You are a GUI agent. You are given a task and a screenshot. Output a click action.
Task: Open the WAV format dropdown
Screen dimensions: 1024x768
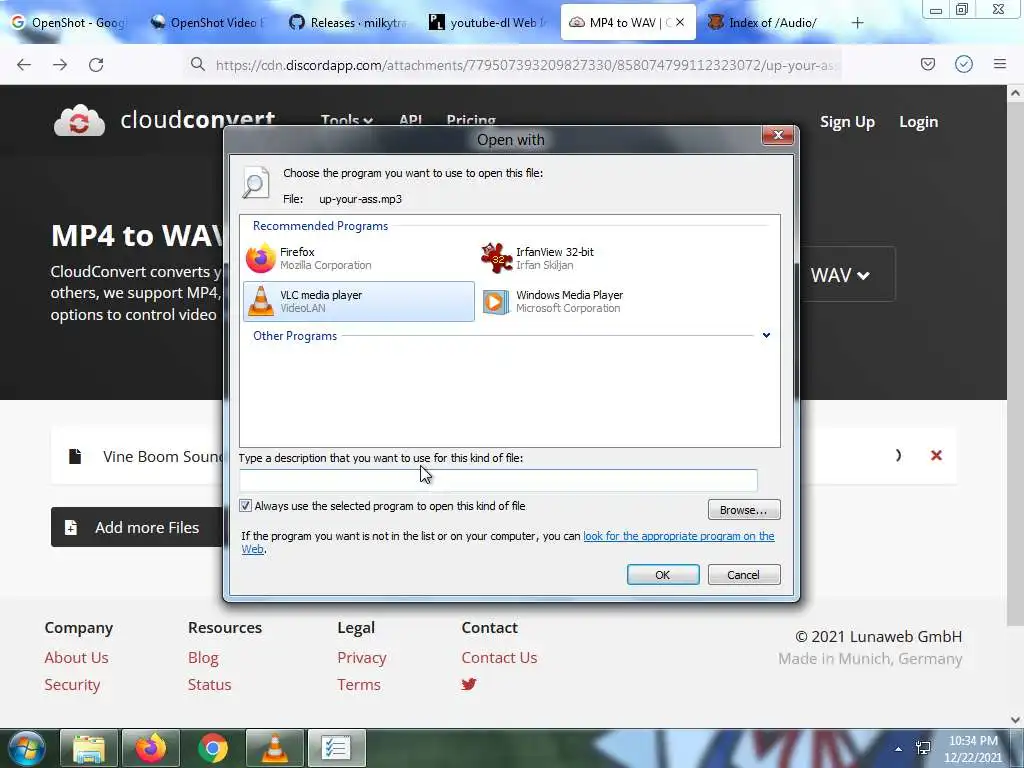point(840,274)
